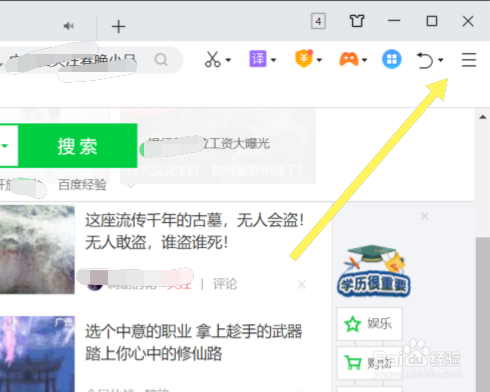Open the 百度经验 link
Image resolution: width=490 pixels, height=392 pixels.
click(82, 185)
